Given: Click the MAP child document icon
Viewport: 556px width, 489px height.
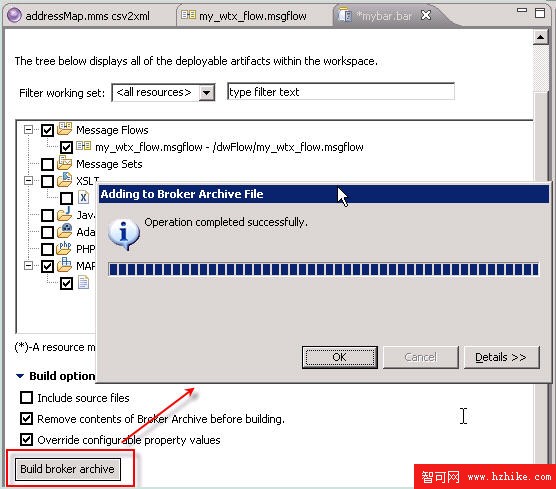Looking at the screenshot, I should pos(83,283).
